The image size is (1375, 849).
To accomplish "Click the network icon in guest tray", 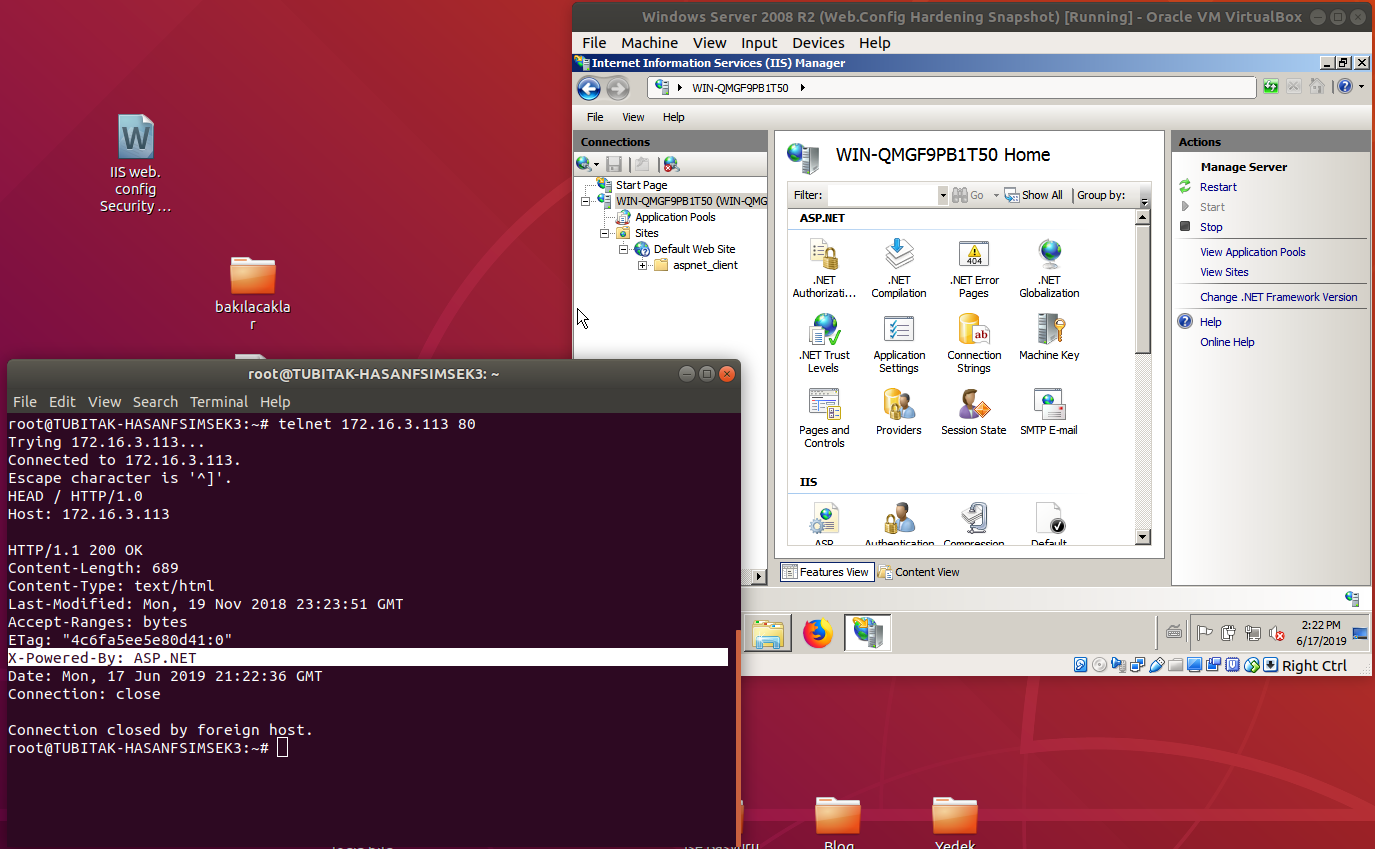I will pos(1252,633).
